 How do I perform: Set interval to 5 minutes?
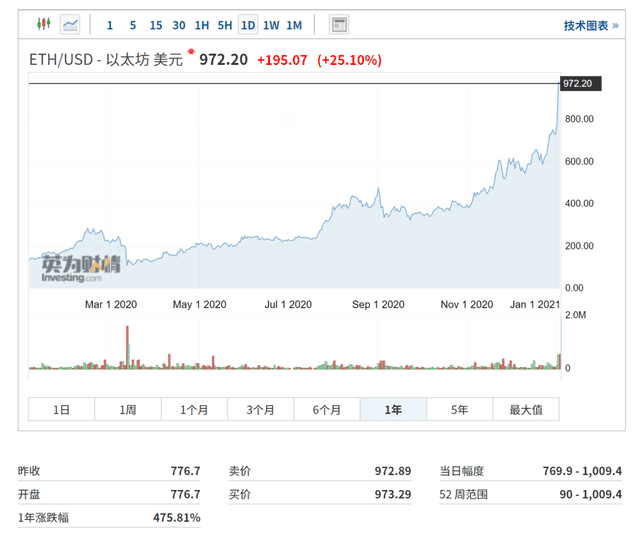tap(133, 25)
